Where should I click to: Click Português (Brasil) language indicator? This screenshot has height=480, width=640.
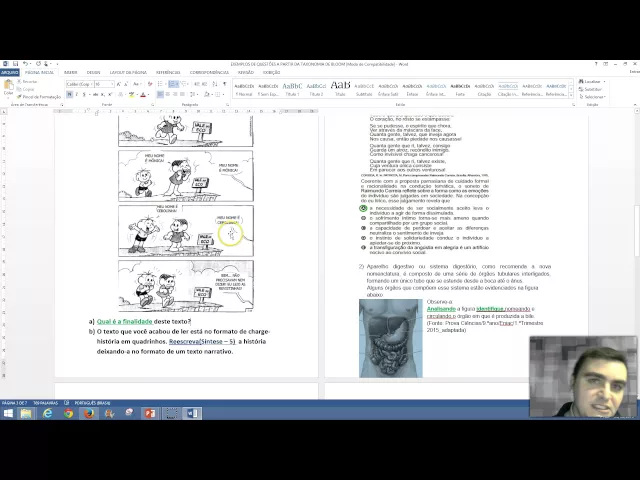pos(92,403)
